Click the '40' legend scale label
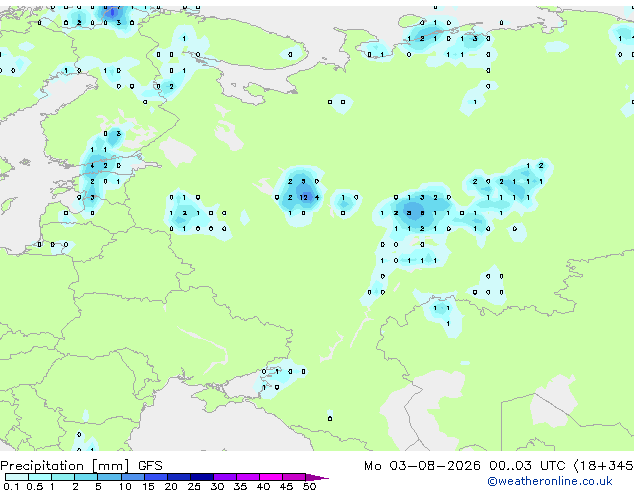 263,486
